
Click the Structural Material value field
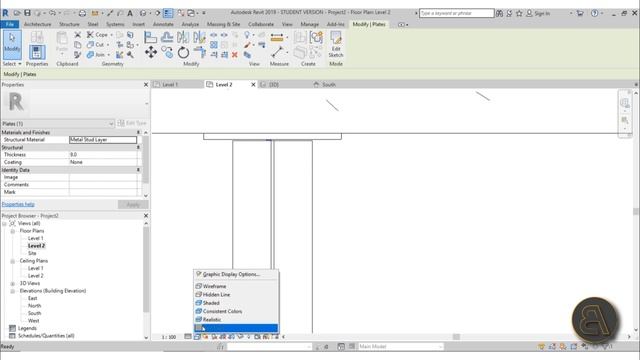[x=103, y=140]
